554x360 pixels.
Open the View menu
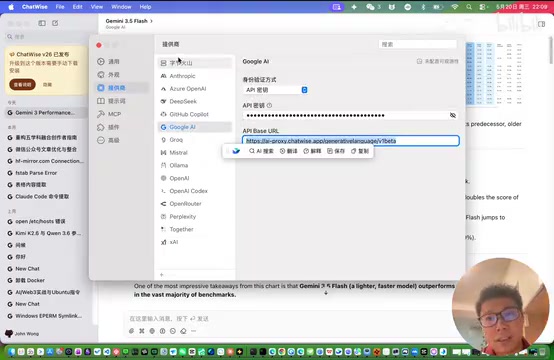click(x=96, y=7)
